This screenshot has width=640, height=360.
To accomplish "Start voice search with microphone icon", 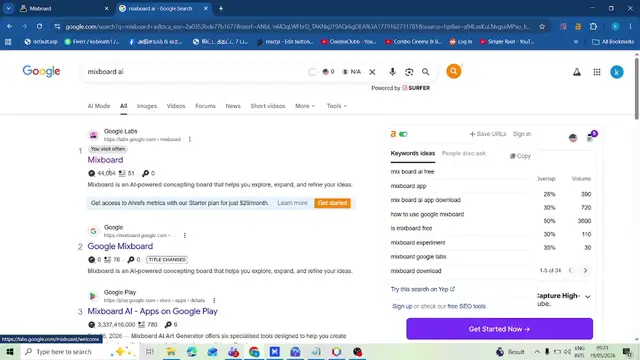I will coord(392,72).
